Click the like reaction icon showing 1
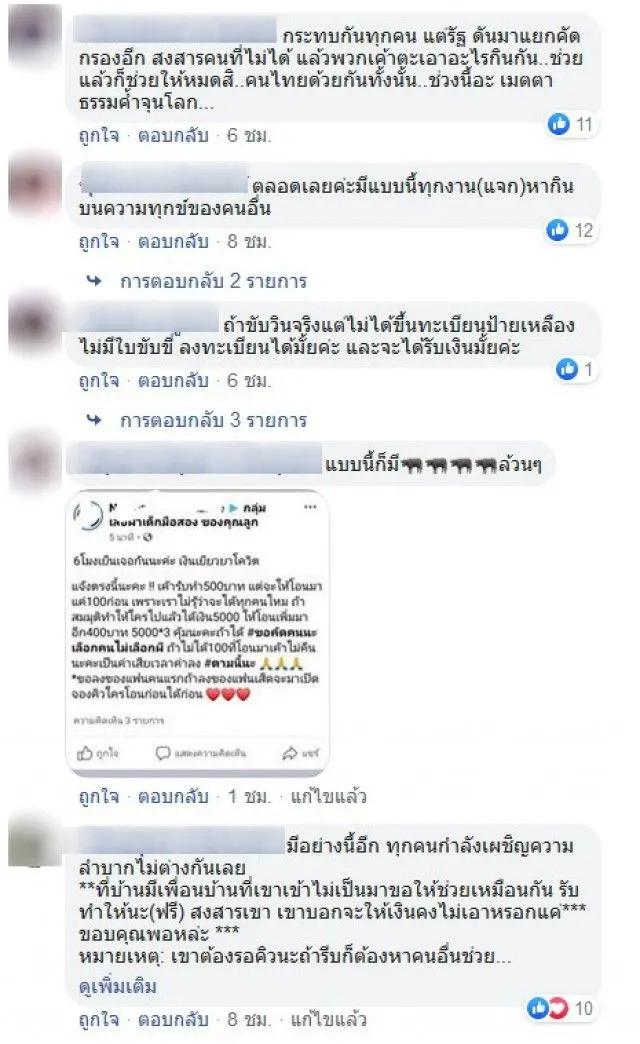This screenshot has height=1044, width=640. (x=566, y=369)
